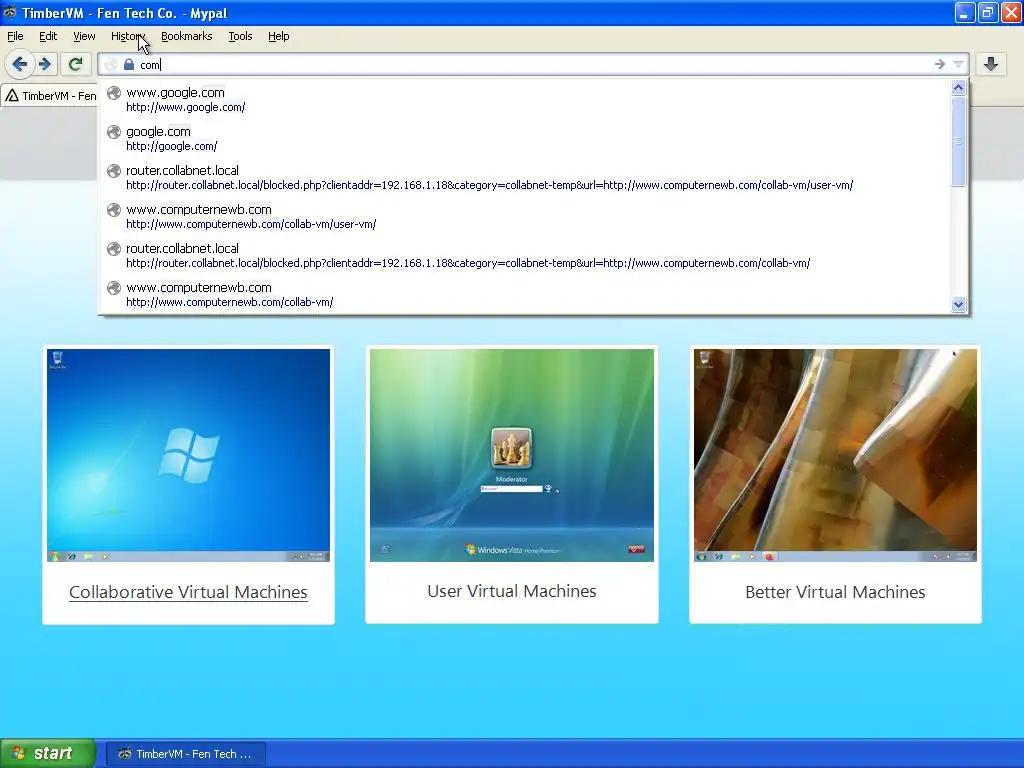
Task: Click the Windows Start button
Action: click(x=48, y=753)
